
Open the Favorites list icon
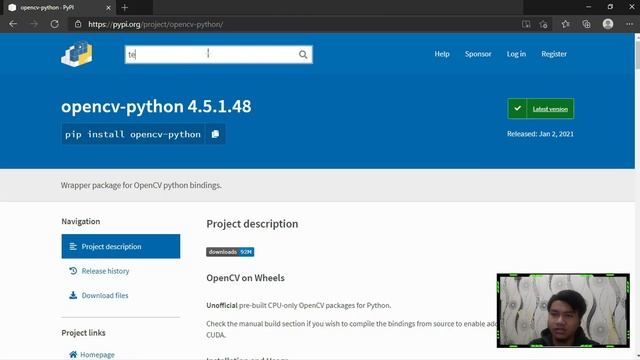point(565,24)
